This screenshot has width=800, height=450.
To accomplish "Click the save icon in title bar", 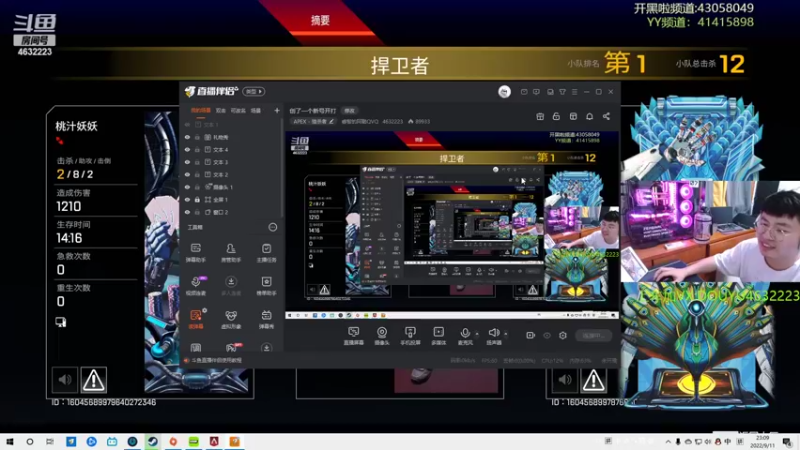I will tap(550, 92).
